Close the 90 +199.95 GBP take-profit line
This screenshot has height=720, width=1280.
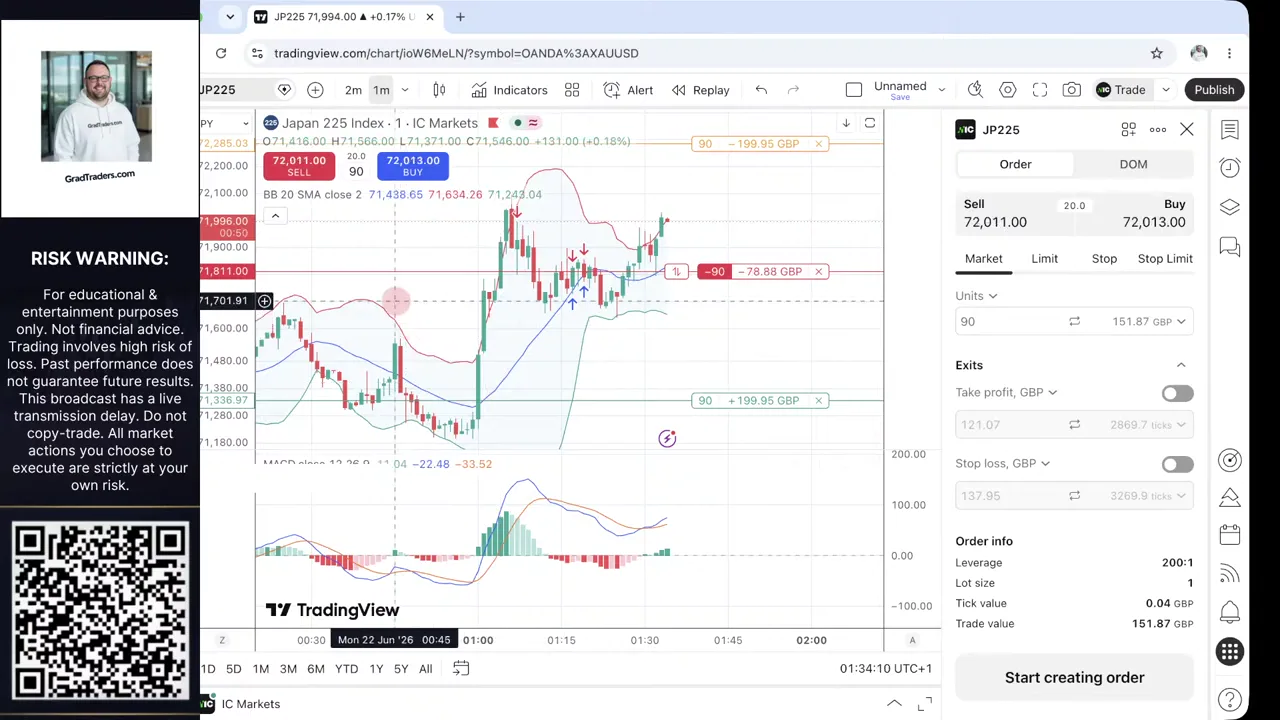coord(818,401)
